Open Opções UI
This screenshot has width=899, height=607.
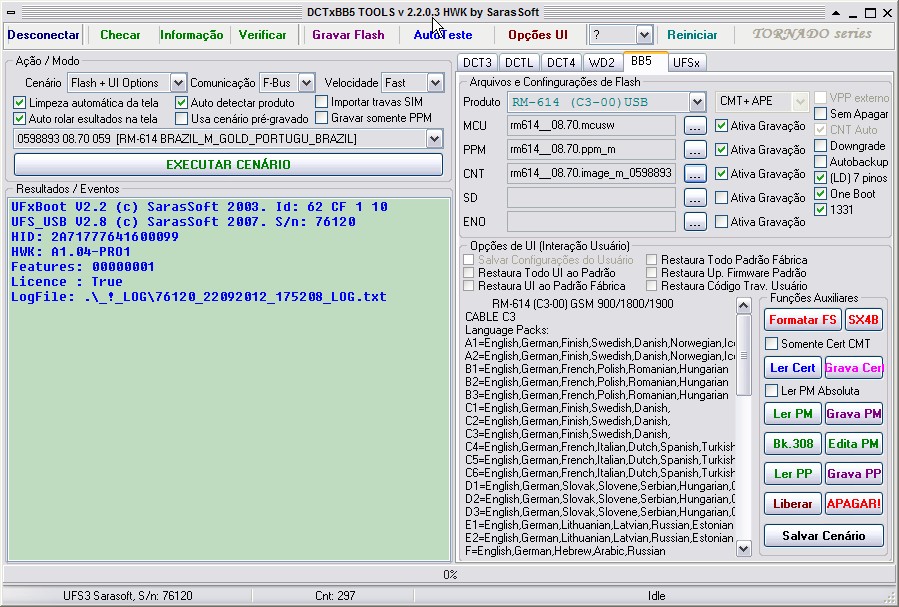538,35
